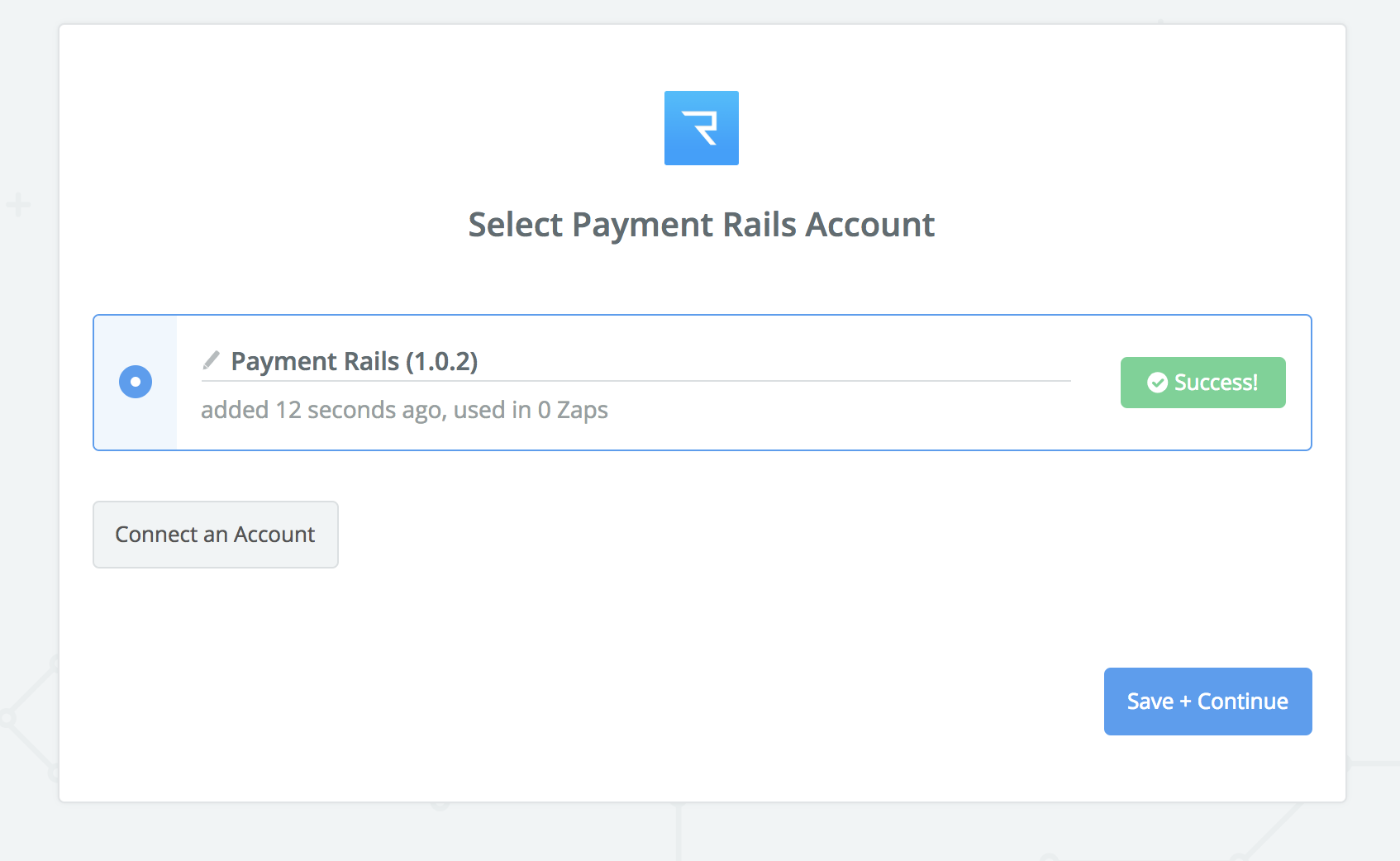Click the Payment Rails logo icon
Screen dimensions: 1400x861
[x=702, y=128]
